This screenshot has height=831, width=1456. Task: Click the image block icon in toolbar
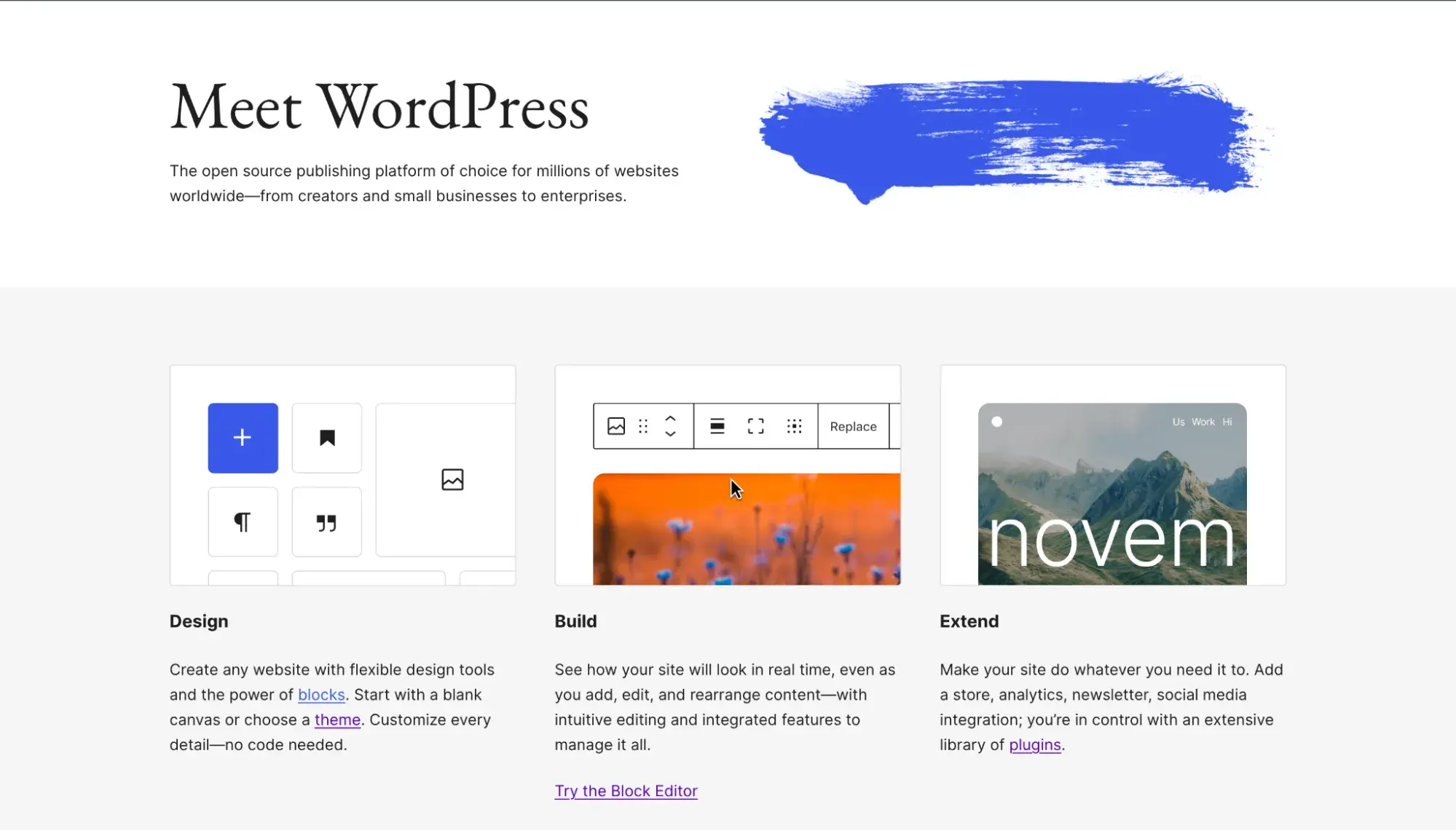pos(616,426)
